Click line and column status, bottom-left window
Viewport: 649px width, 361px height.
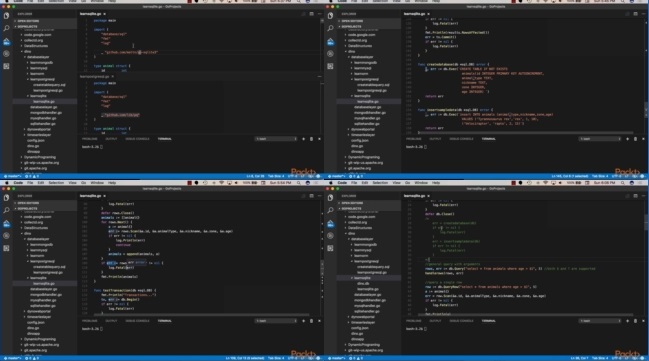pos(245,358)
